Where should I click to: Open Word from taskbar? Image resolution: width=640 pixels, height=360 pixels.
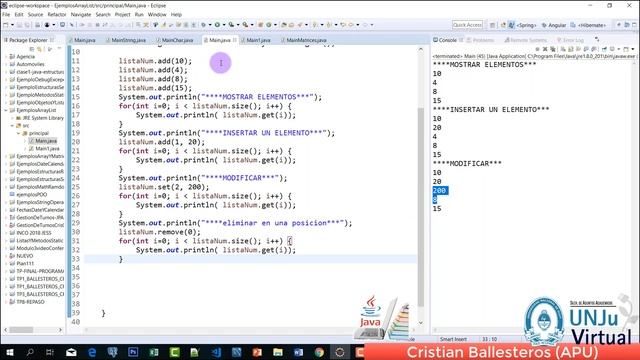(298, 352)
